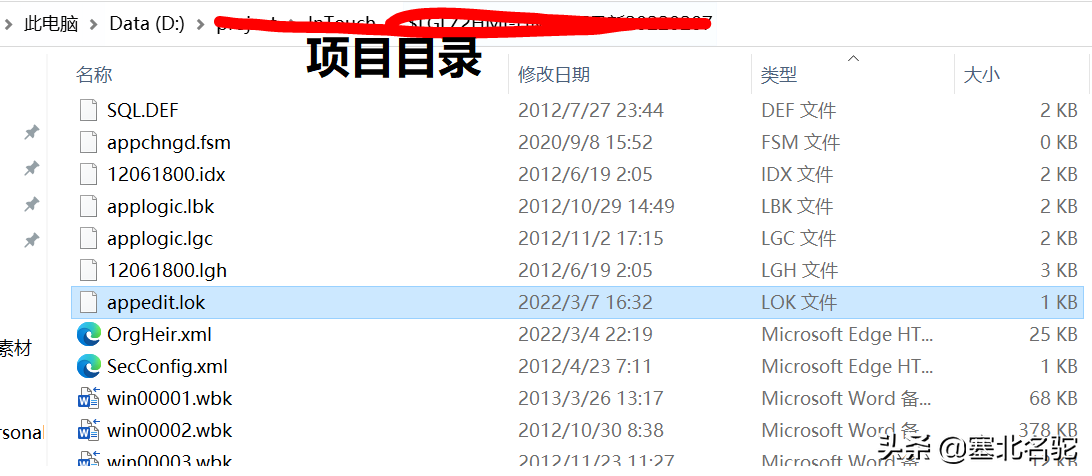Click the topmost pin icon in sidebar
1092x476 pixels.
[x=31, y=132]
